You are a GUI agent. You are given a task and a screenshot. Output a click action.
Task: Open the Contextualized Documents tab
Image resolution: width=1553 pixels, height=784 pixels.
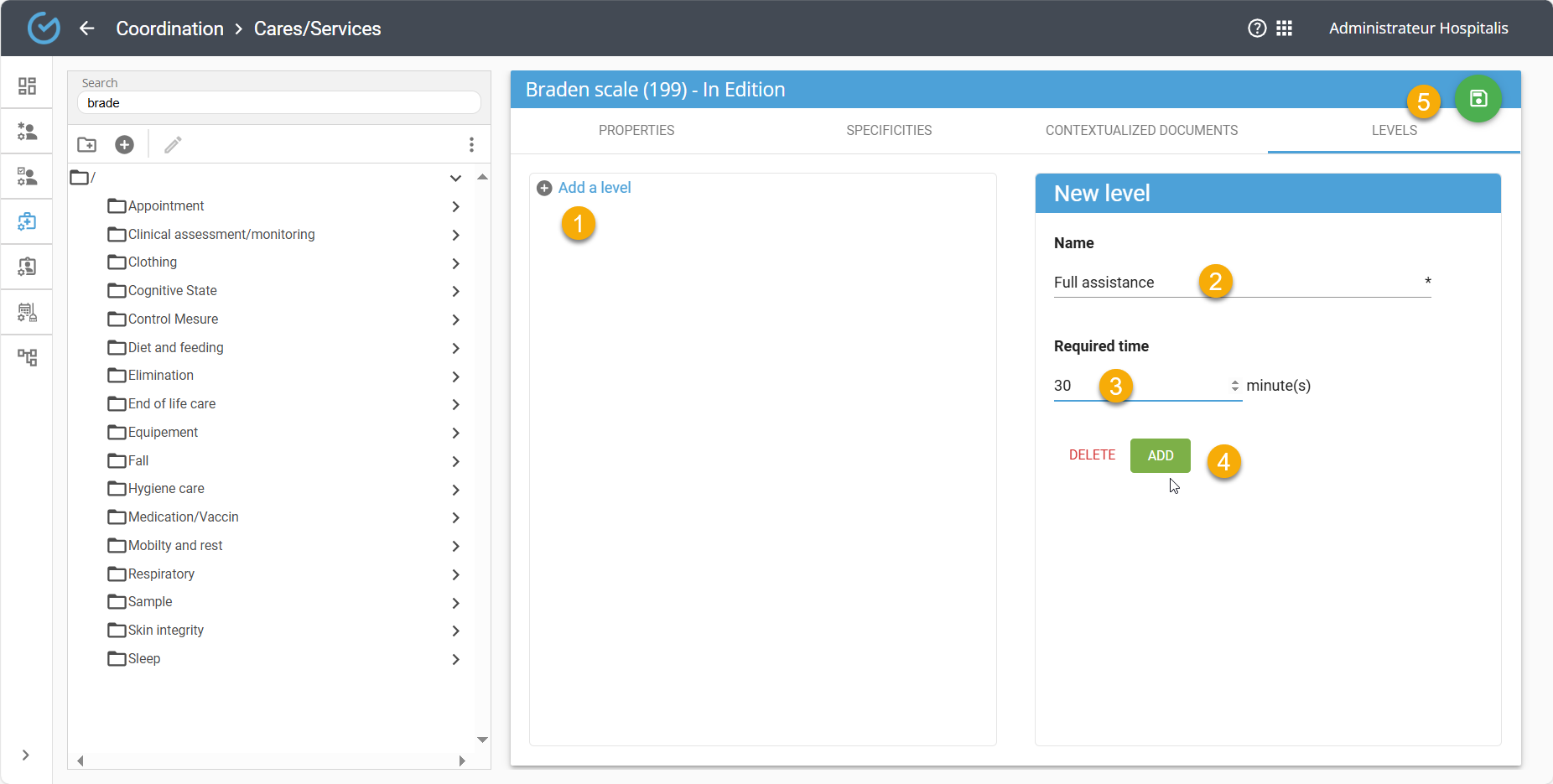1140,131
